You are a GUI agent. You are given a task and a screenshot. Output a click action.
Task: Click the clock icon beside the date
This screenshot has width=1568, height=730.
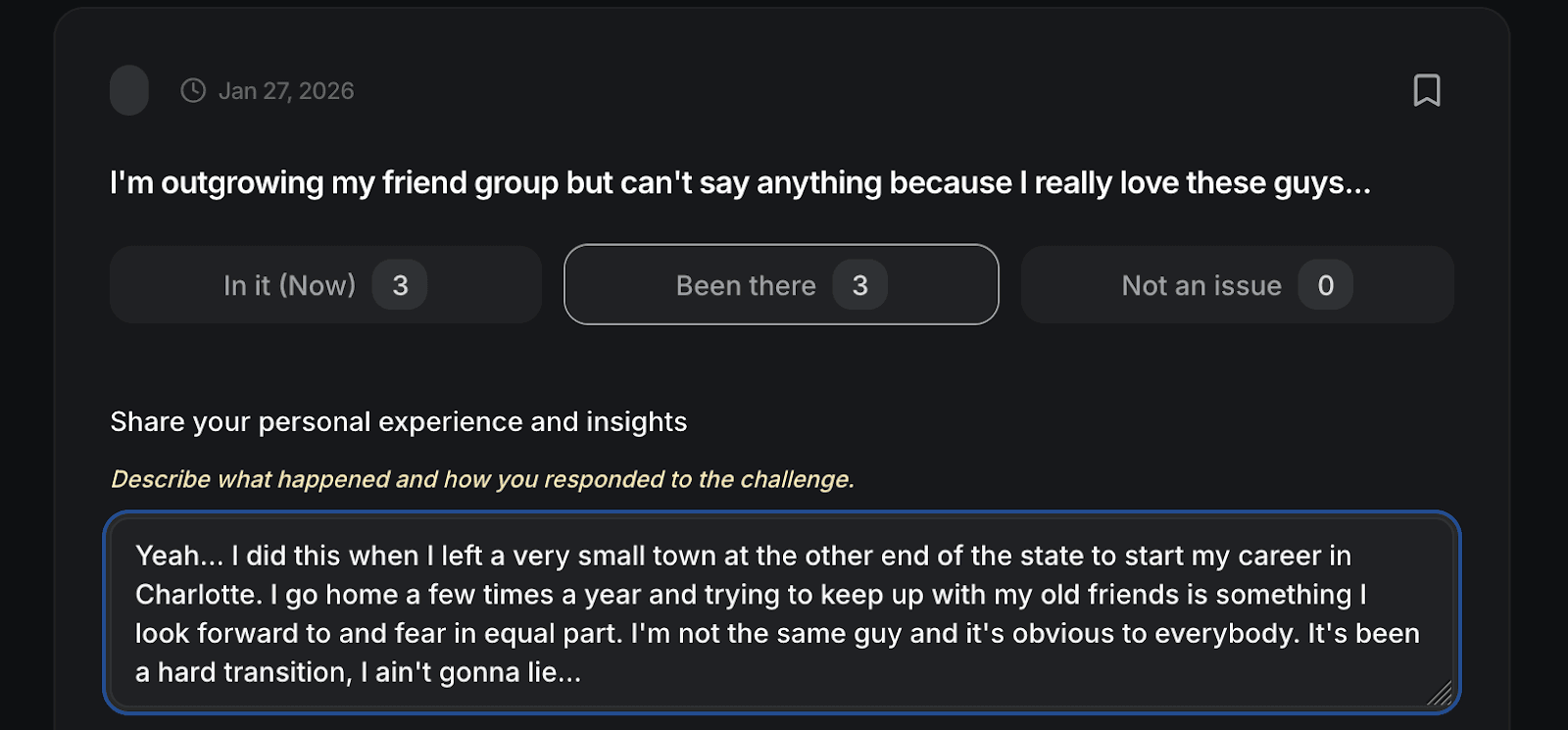[193, 90]
